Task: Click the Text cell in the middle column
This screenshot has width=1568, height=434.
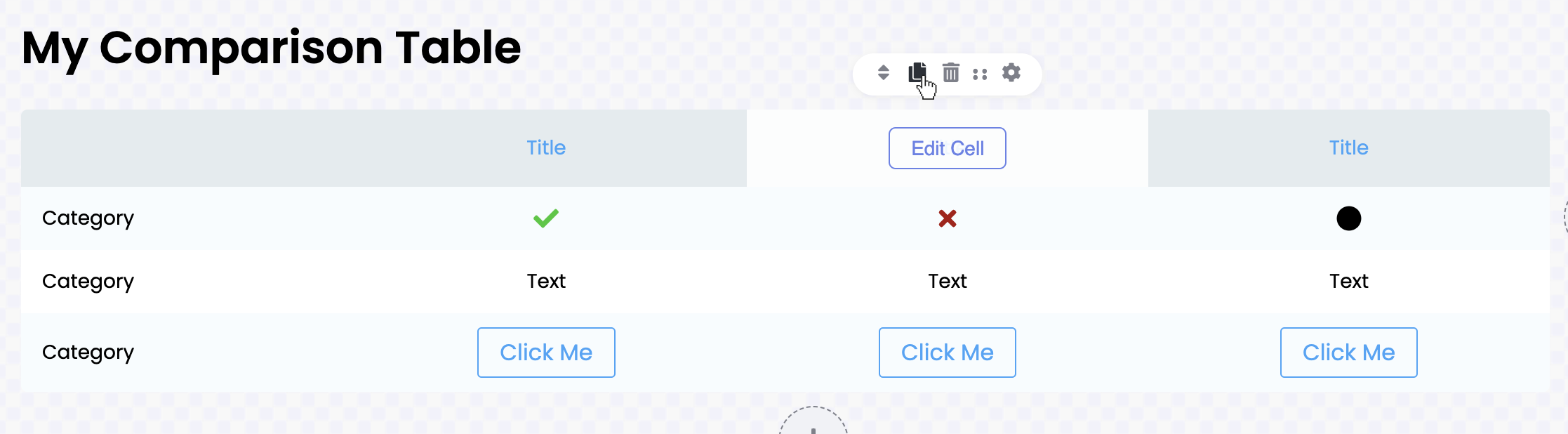Action: coord(948,282)
